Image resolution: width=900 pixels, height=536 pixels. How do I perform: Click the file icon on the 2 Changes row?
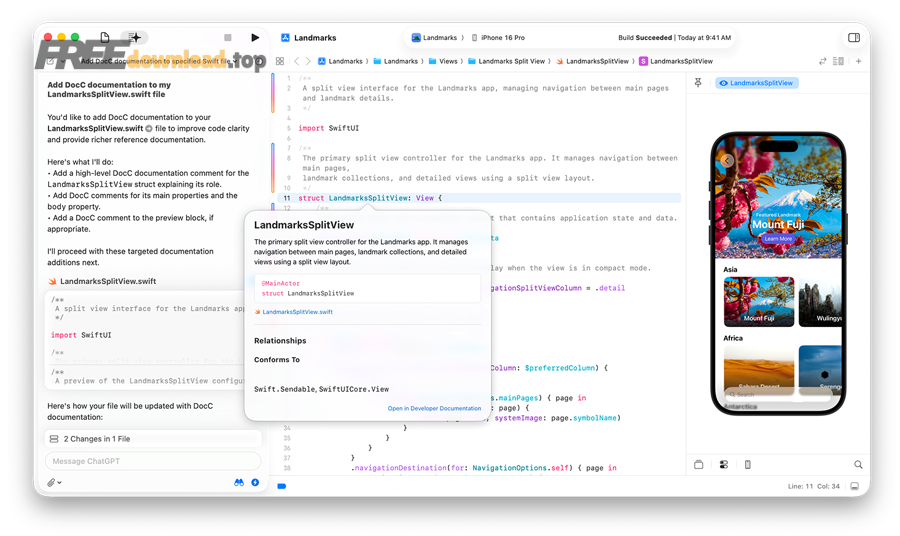pyautogui.click(x=54, y=438)
